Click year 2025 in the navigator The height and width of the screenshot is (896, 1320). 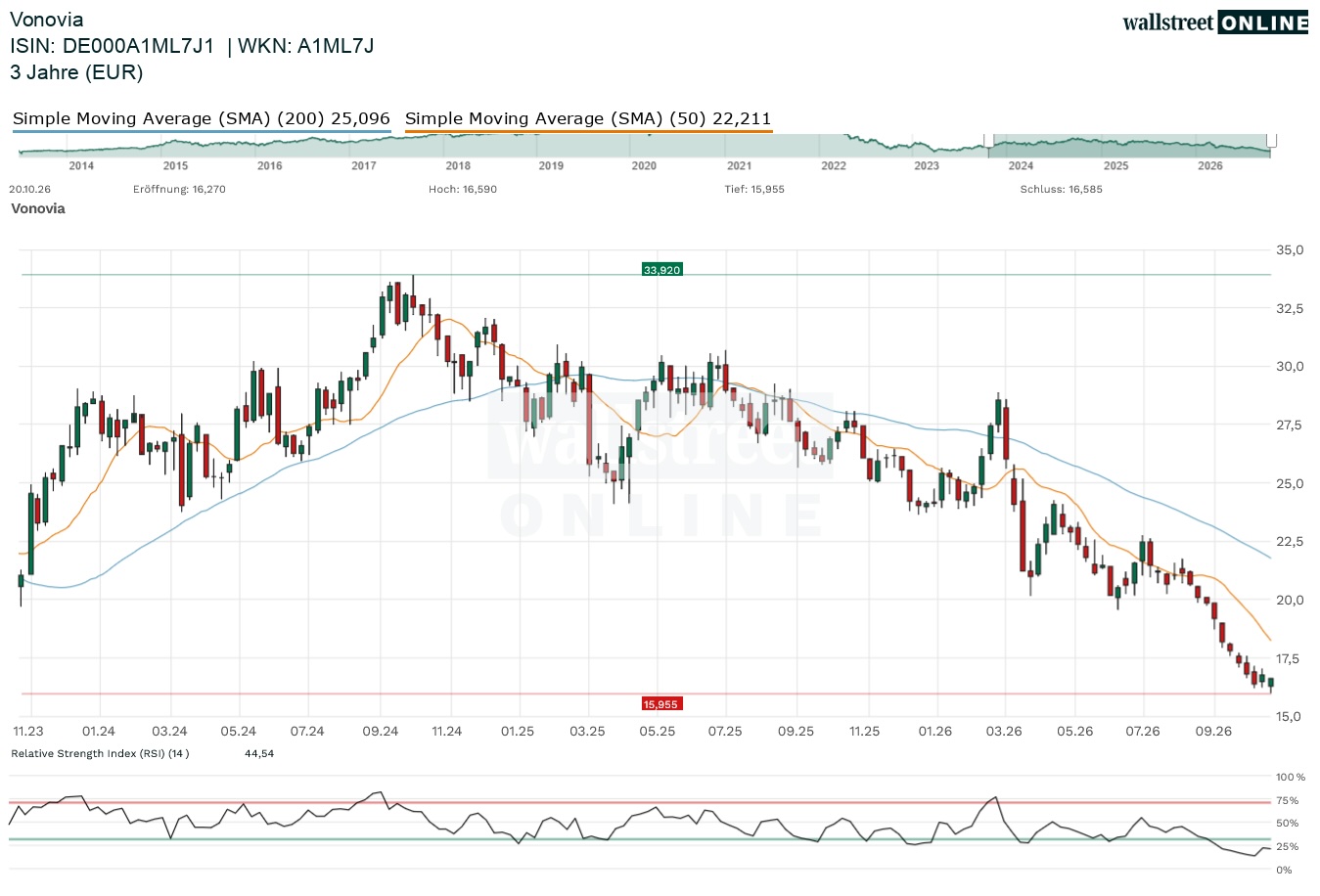[x=1115, y=166]
